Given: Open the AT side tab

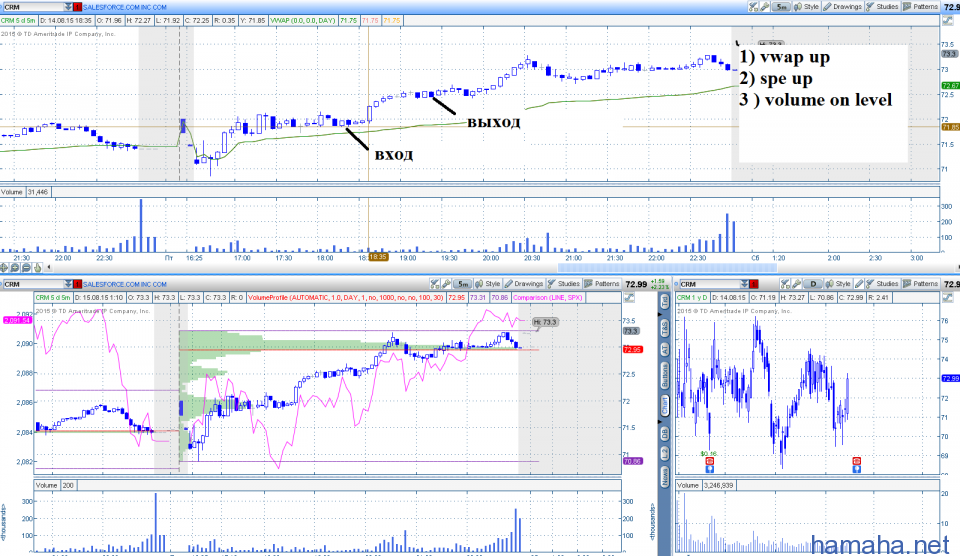Looking at the screenshot, I should click(665, 350).
